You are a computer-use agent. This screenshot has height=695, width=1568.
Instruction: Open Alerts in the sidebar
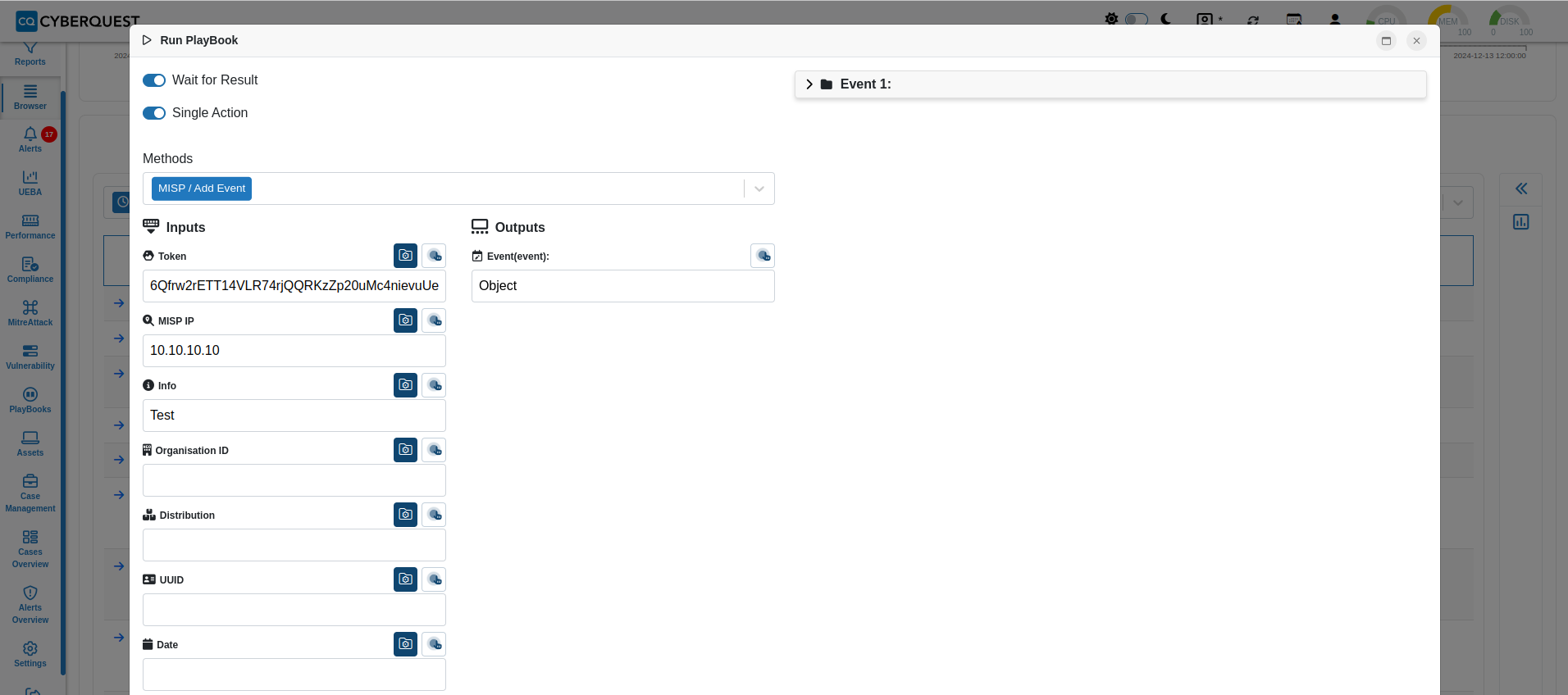tap(30, 140)
